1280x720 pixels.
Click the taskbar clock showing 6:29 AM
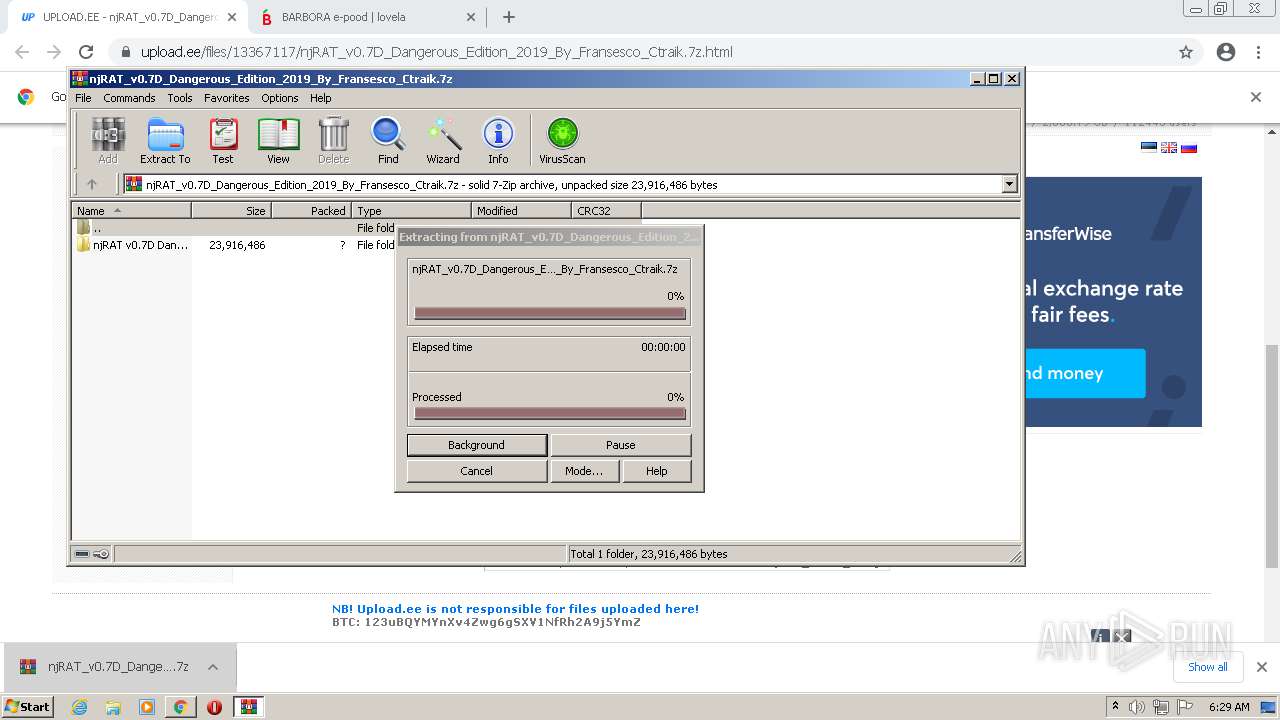tap(1229, 707)
